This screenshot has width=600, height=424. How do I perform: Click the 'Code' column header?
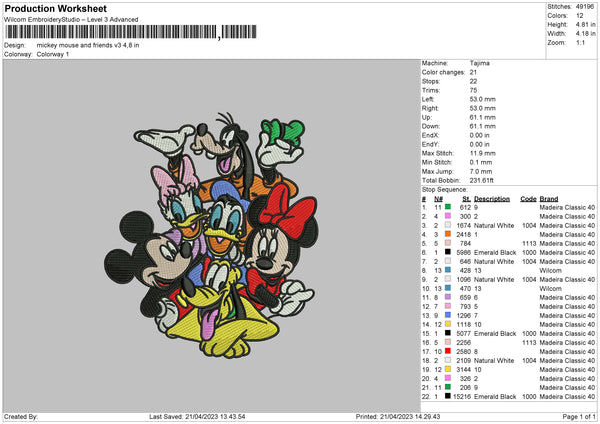coord(528,199)
